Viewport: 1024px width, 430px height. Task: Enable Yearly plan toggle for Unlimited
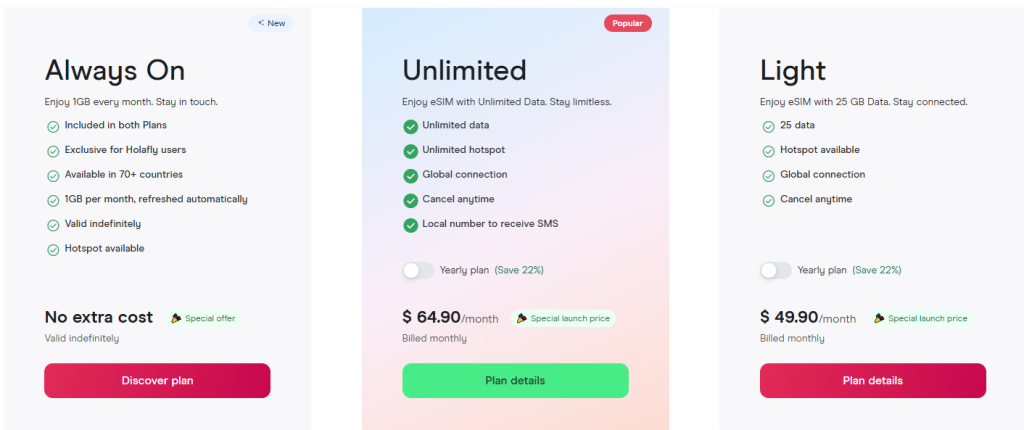tap(418, 270)
